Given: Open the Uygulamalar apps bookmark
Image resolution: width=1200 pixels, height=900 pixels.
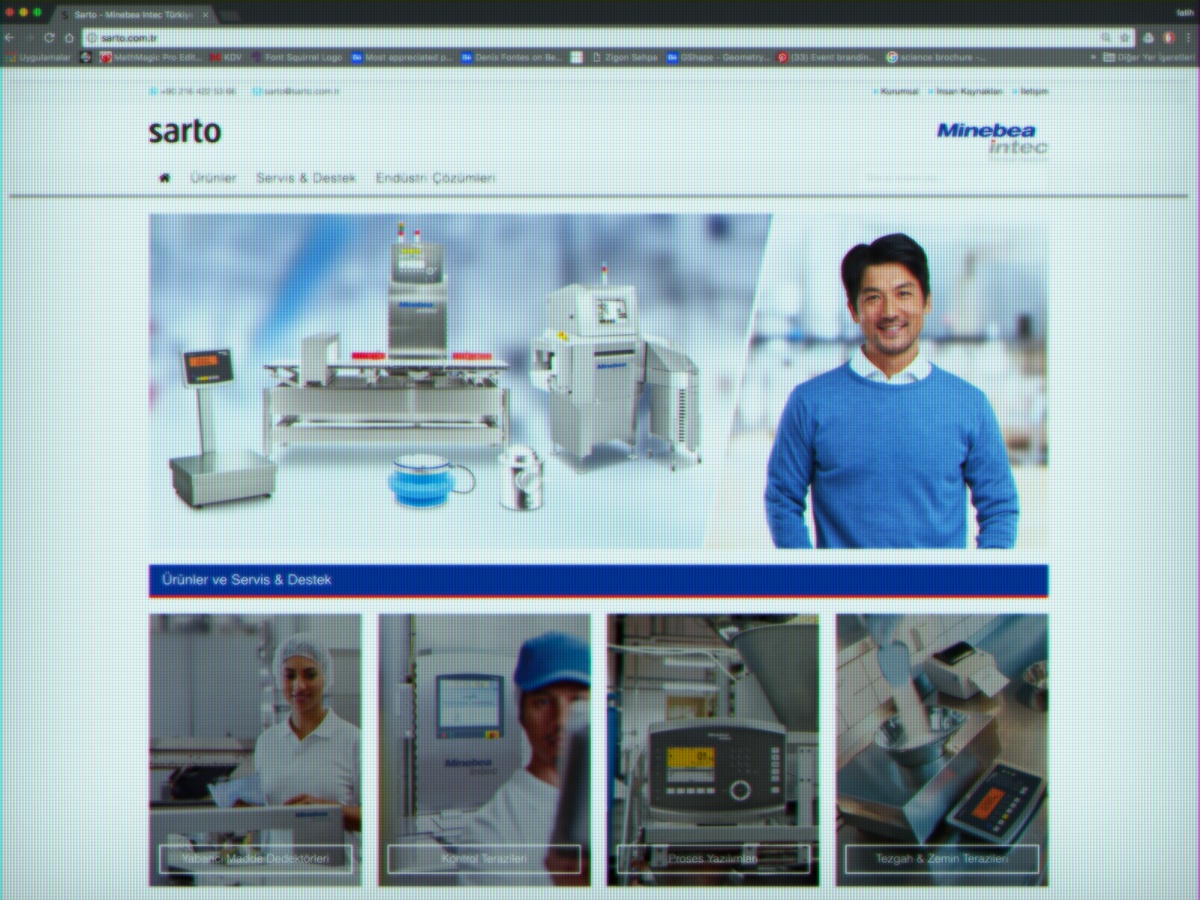Looking at the screenshot, I should pos(40,58).
